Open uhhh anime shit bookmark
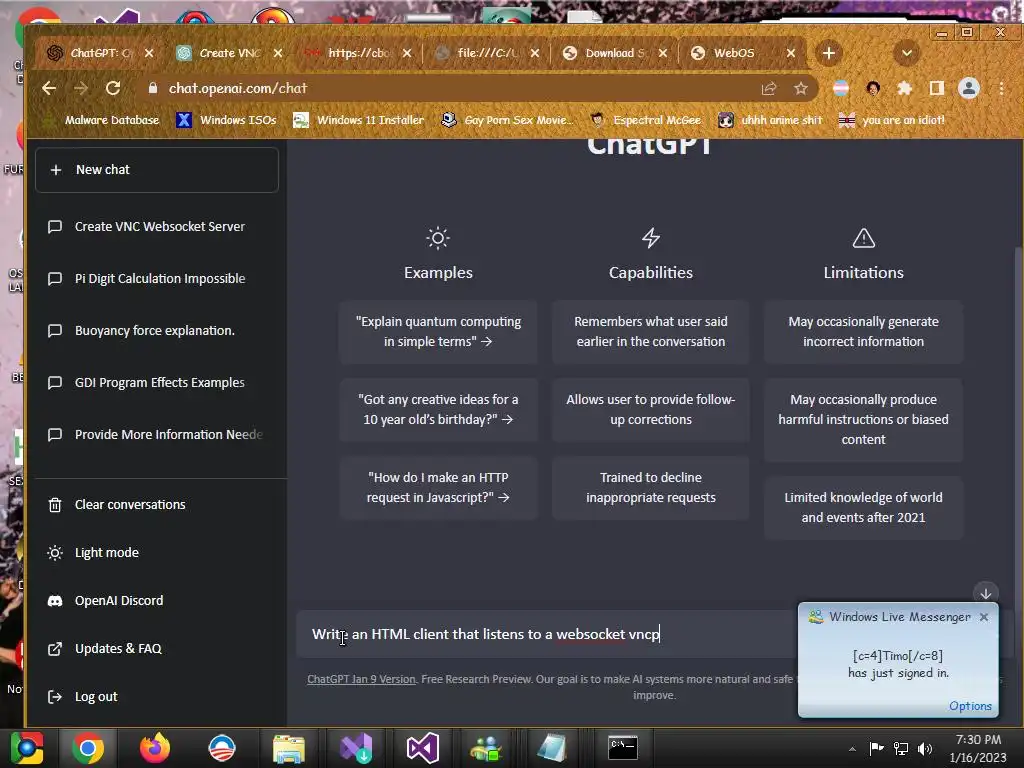The width and height of the screenshot is (1024, 768). pyautogui.click(x=770, y=120)
